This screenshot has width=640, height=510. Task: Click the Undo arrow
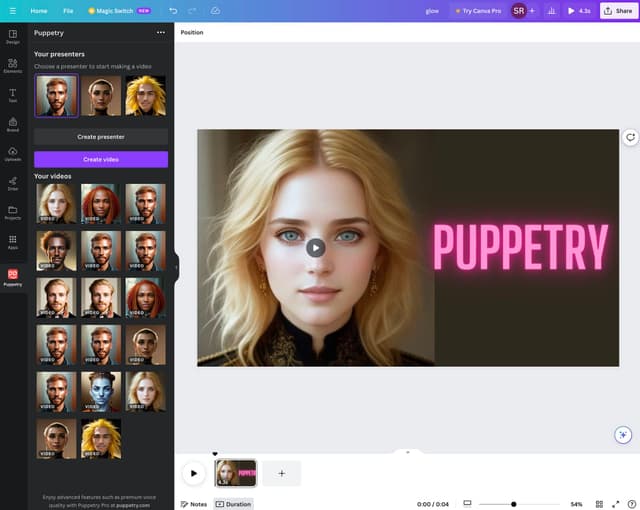coord(173,11)
